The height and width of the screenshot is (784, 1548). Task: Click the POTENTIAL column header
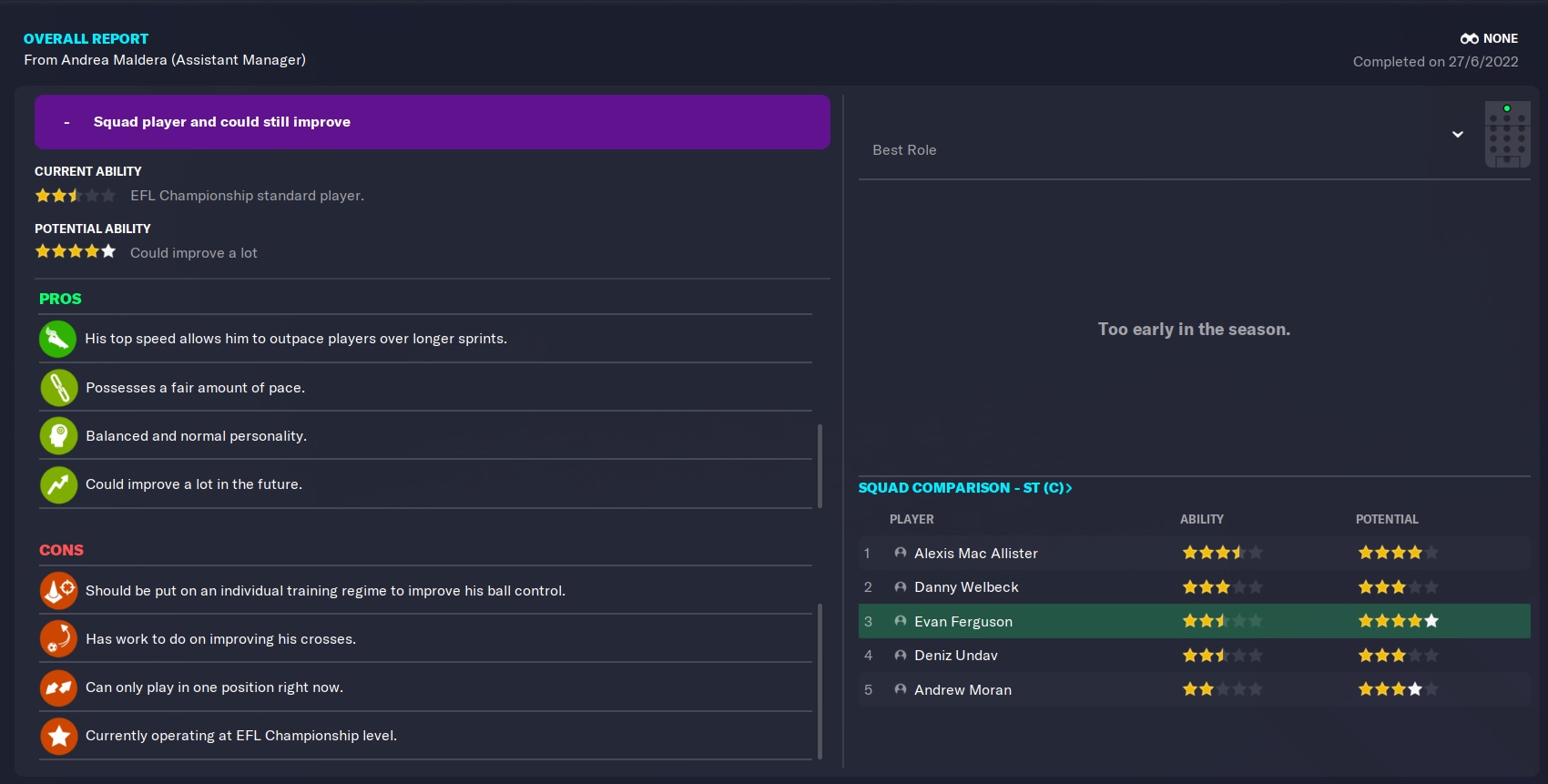1387,519
